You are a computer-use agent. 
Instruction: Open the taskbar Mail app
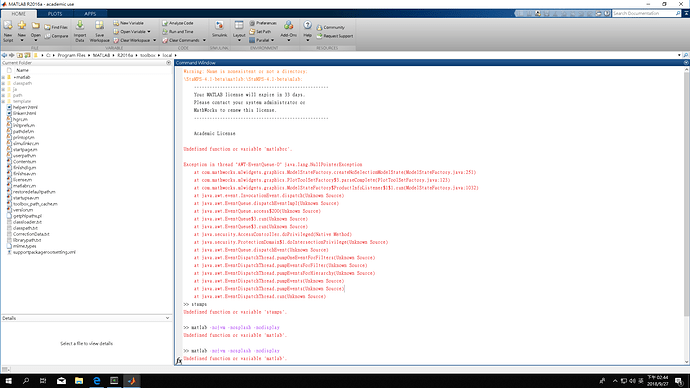[x=61, y=381]
